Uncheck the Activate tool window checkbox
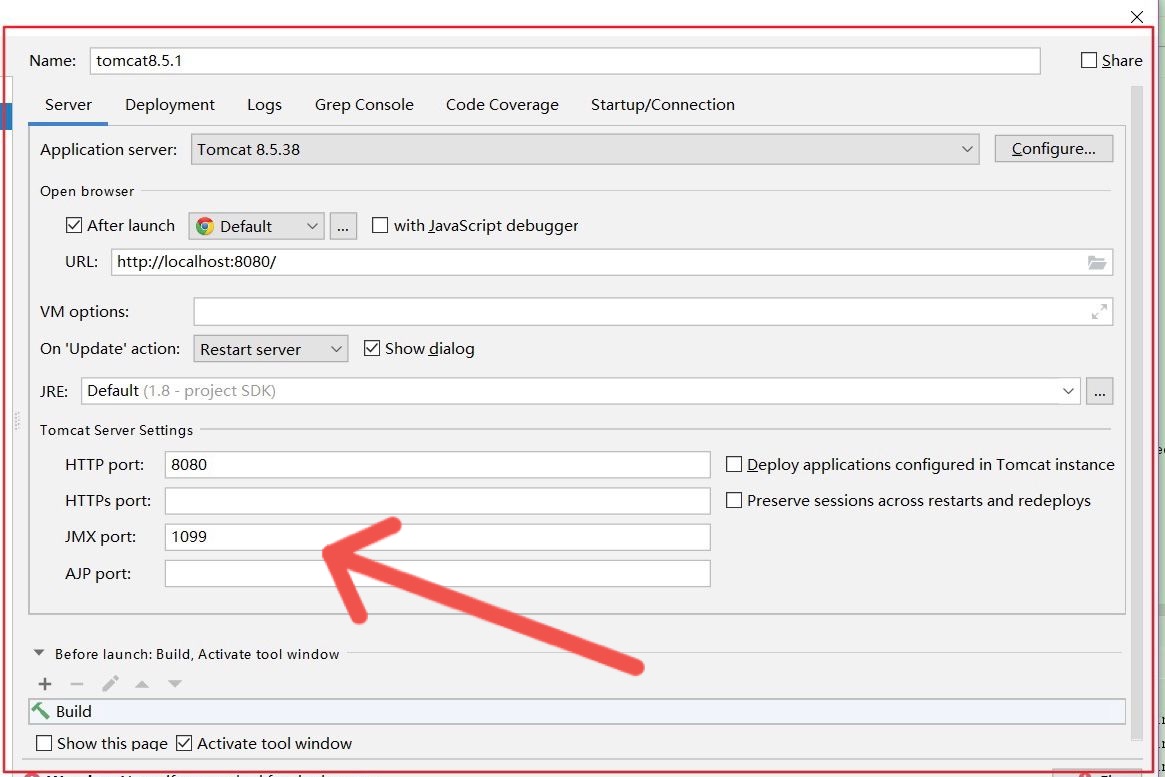The width and height of the screenshot is (1165, 777). tap(184, 743)
